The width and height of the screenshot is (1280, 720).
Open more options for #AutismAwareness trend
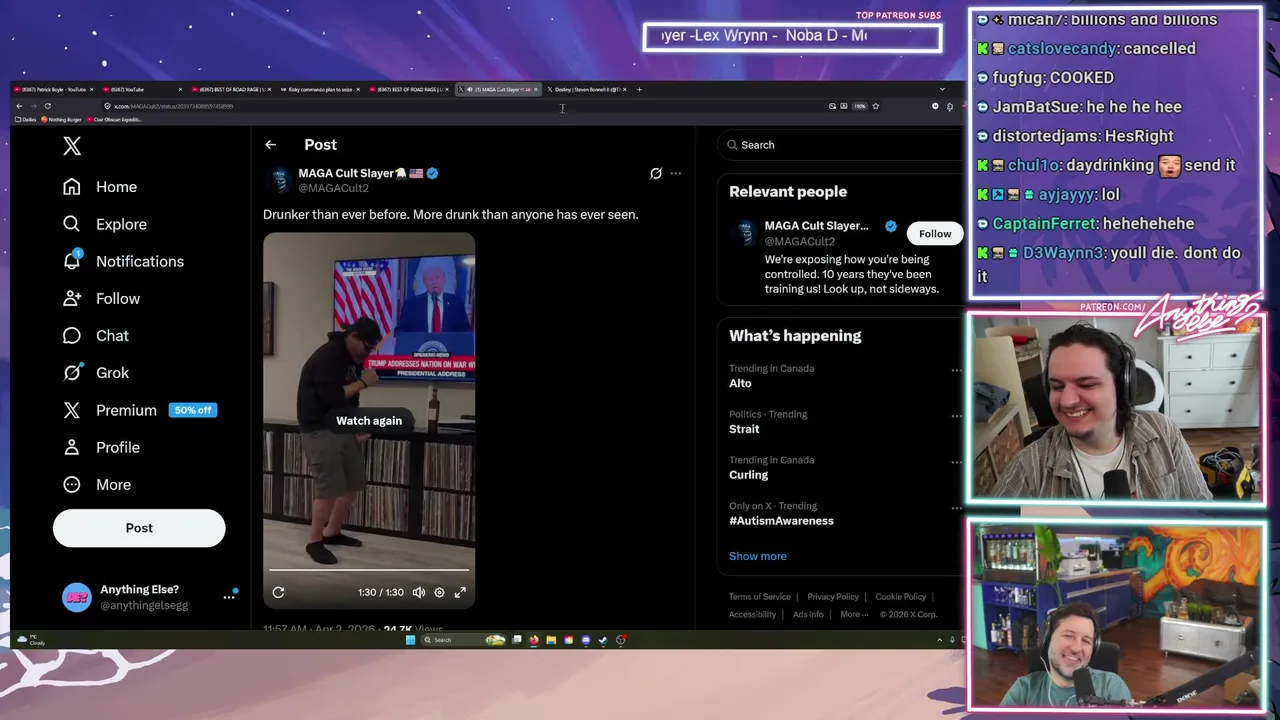[x=956, y=509]
